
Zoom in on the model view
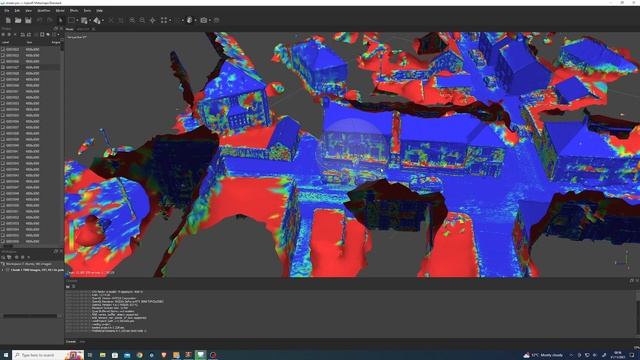pos(132,20)
